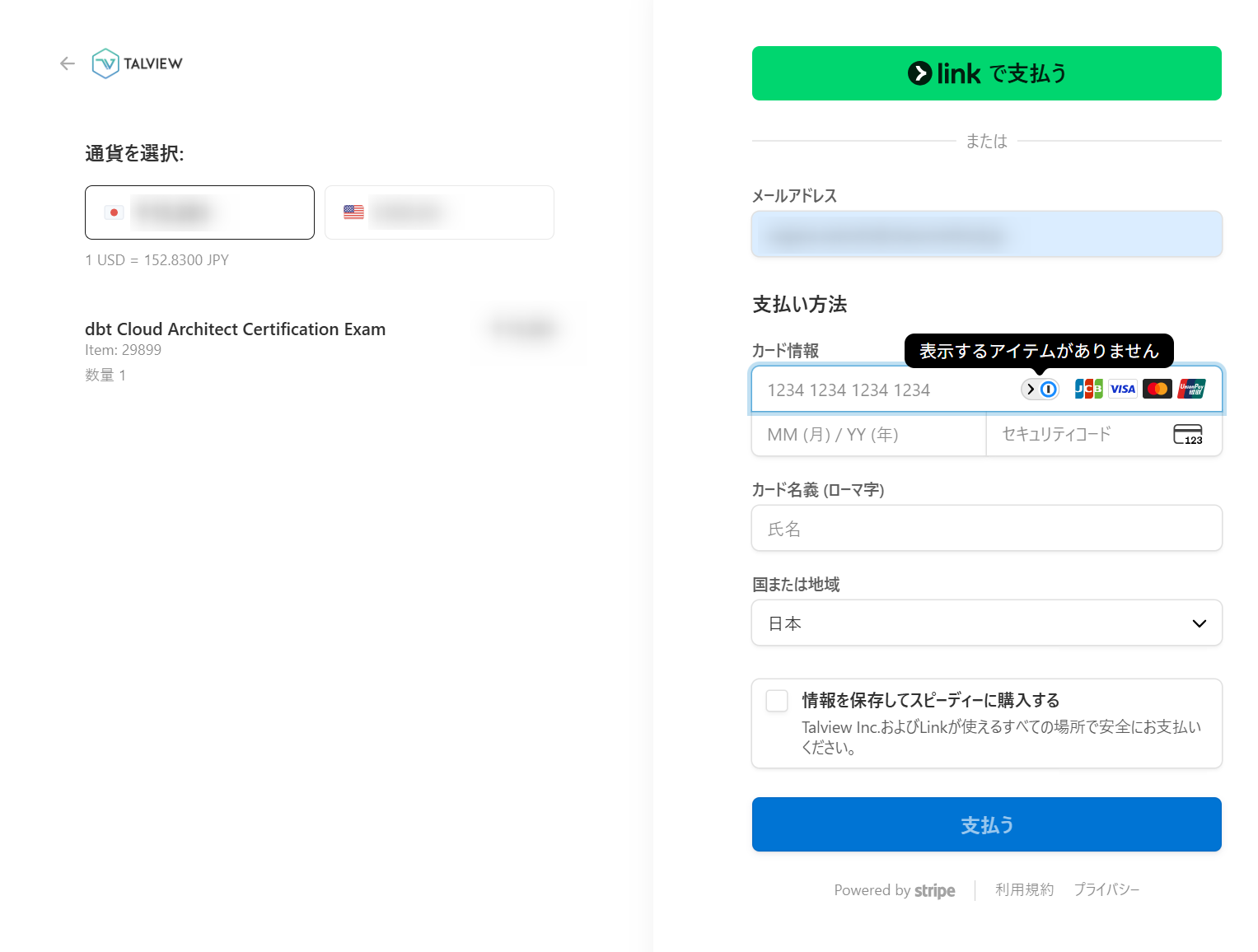This screenshot has width=1258, height=952.
Task: Open the country or region dropdown
Action: 986,623
